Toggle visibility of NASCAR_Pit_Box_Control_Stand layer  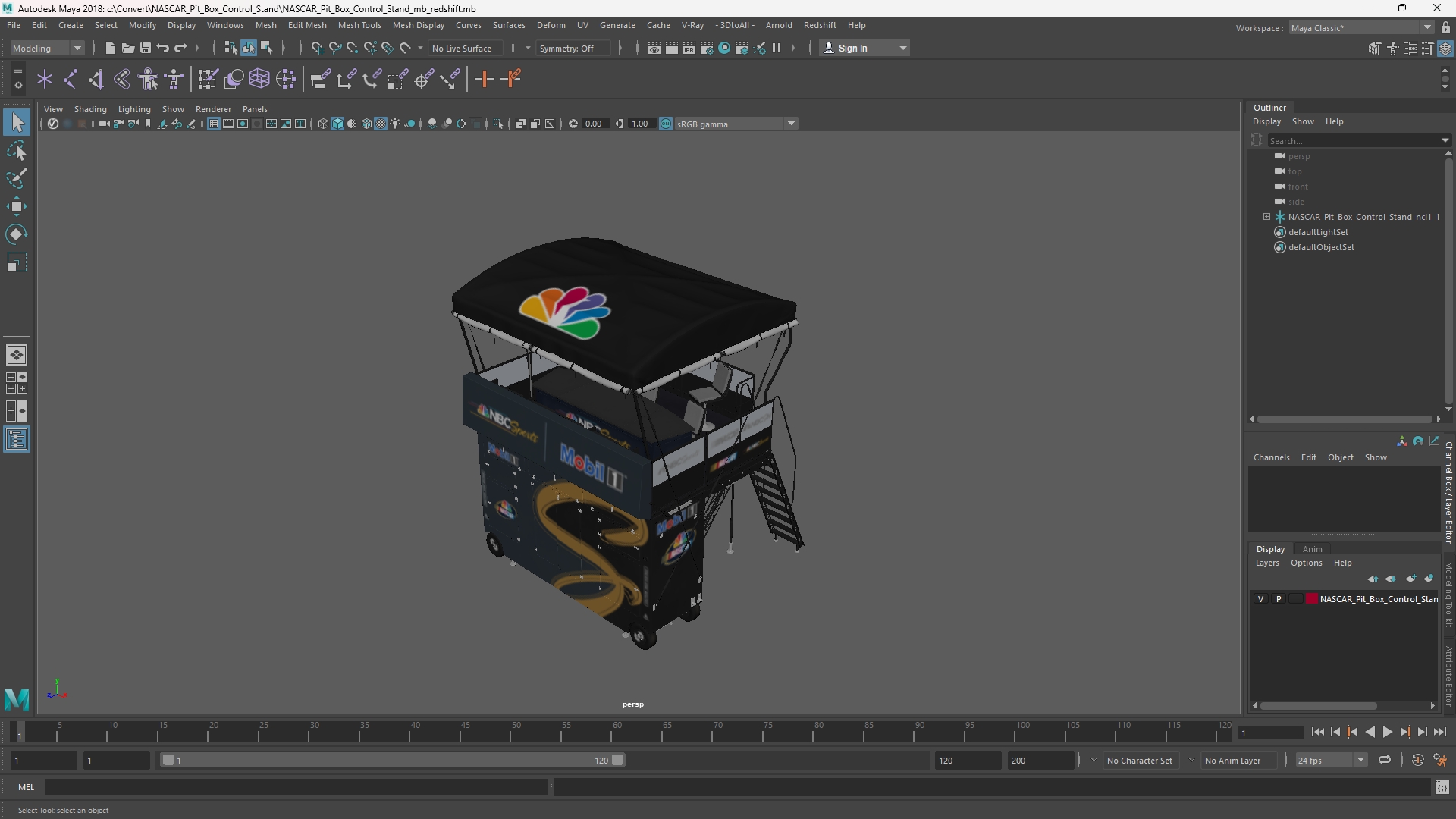point(1261,599)
